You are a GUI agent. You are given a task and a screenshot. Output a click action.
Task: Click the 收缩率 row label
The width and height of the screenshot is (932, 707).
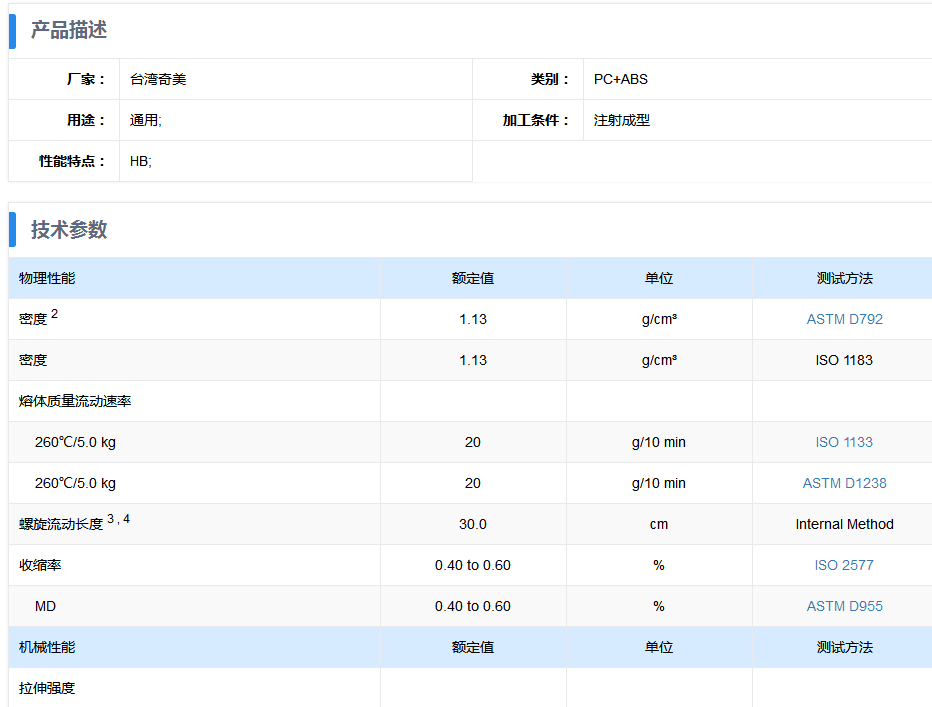pyautogui.click(x=40, y=565)
